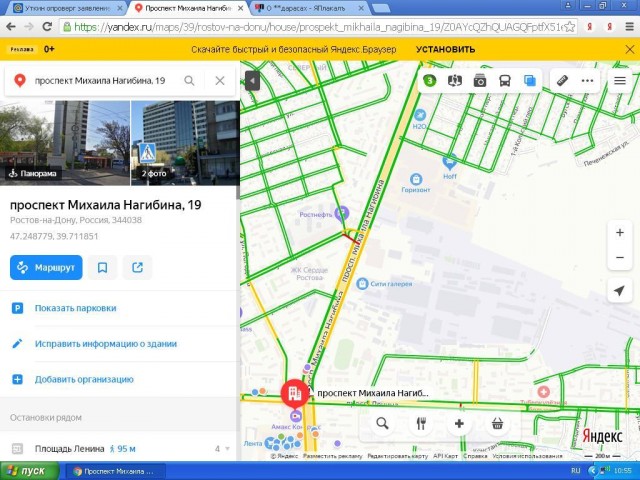Open the Панорама thumbnail
The width and height of the screenshot is (640, 480).
(x=65, y=143)
